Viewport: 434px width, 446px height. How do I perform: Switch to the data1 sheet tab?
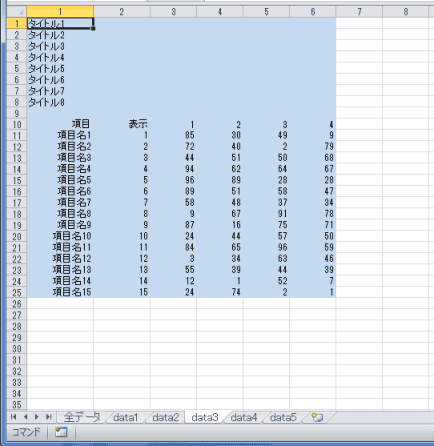[126, 417]
